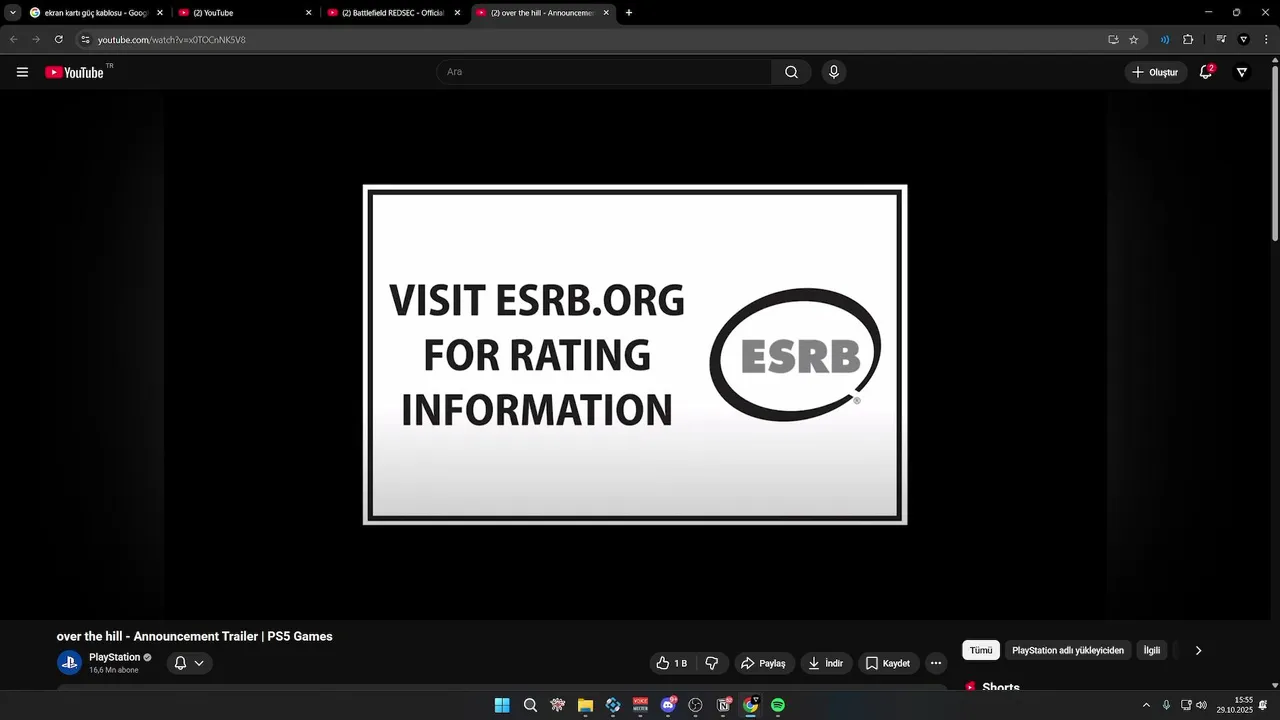Screen dimensions: 1280x720
Task: Open Discord from the taskbar
Action: (668, 705)
